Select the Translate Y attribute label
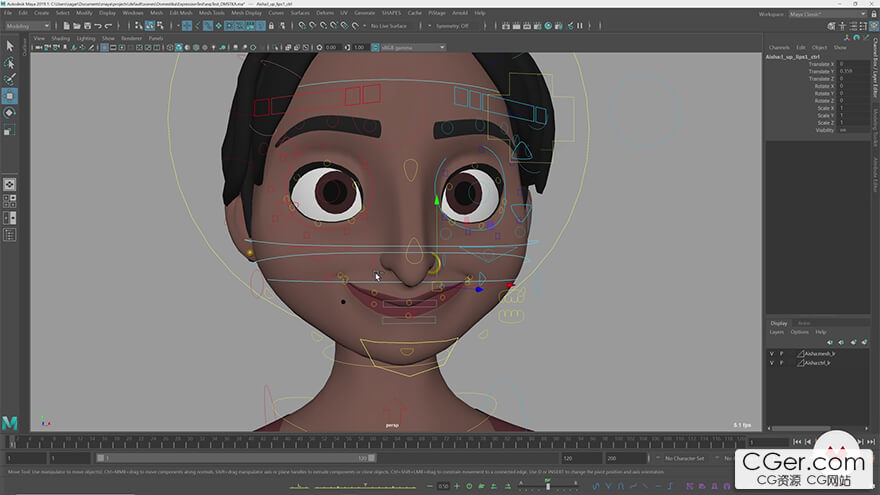This screenshot has height=495, width=880. tap(821, 72)
